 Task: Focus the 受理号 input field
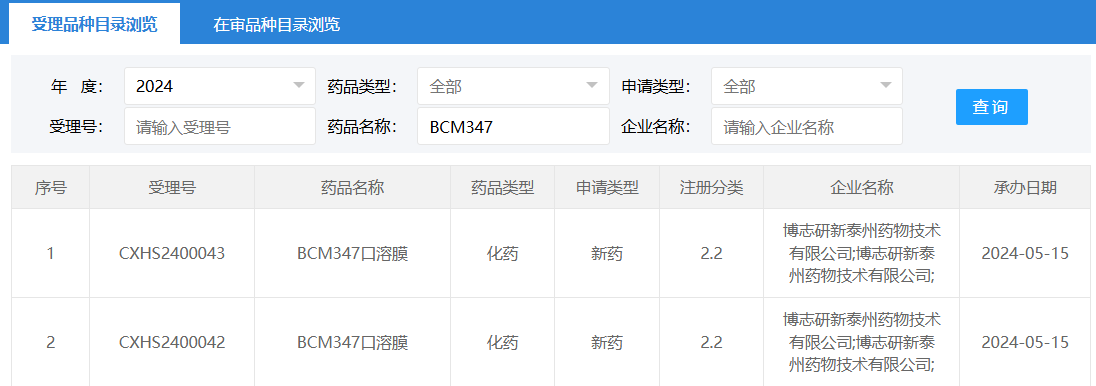(x=219, y=127)
